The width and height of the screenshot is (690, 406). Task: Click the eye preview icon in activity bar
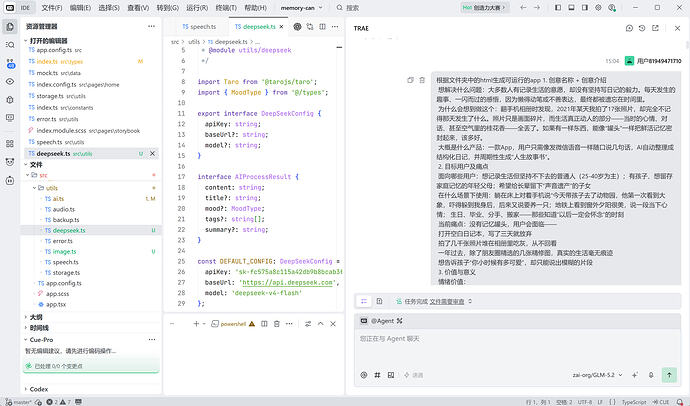[x=10, y=81]
